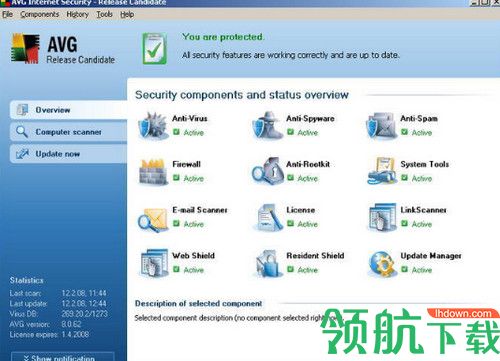Click the Statistics heading

[x=27, y=280]
